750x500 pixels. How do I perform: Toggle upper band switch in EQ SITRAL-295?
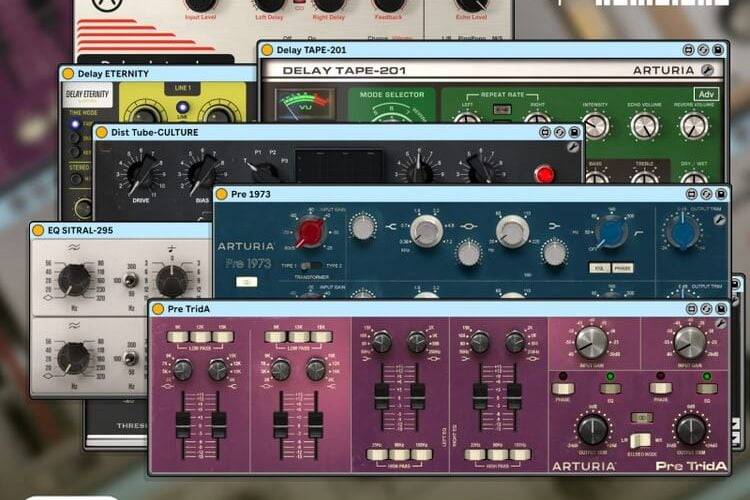131,280
